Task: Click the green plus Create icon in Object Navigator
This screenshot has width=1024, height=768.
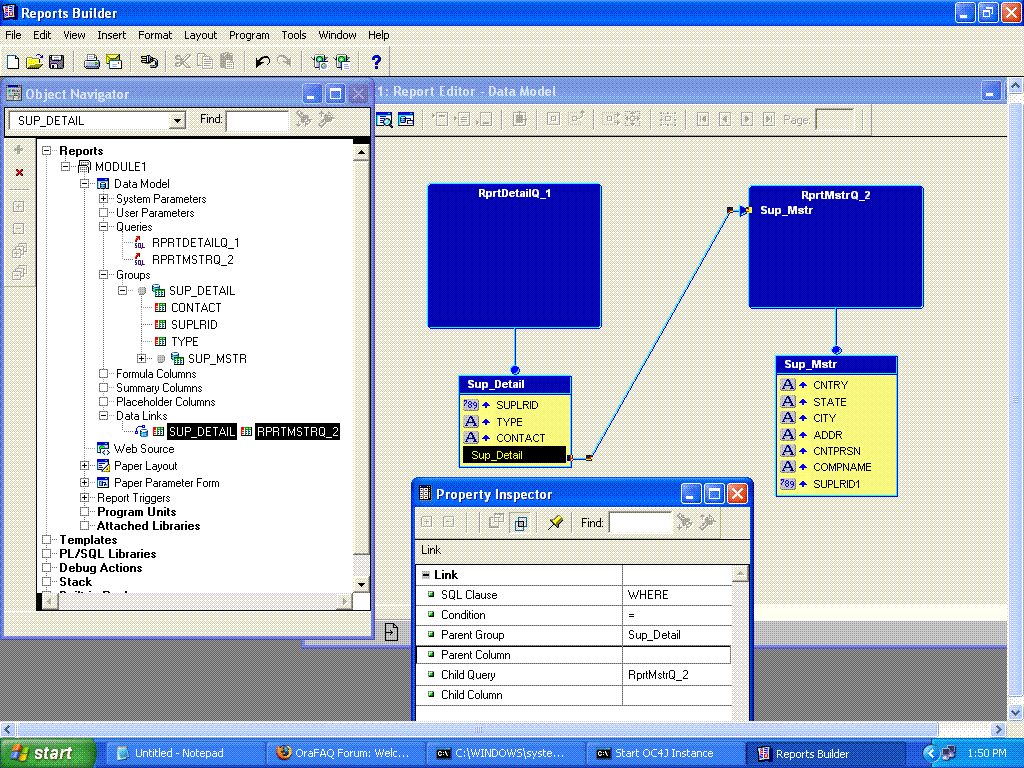Action: pyautogui.click(x=19, y=150)
